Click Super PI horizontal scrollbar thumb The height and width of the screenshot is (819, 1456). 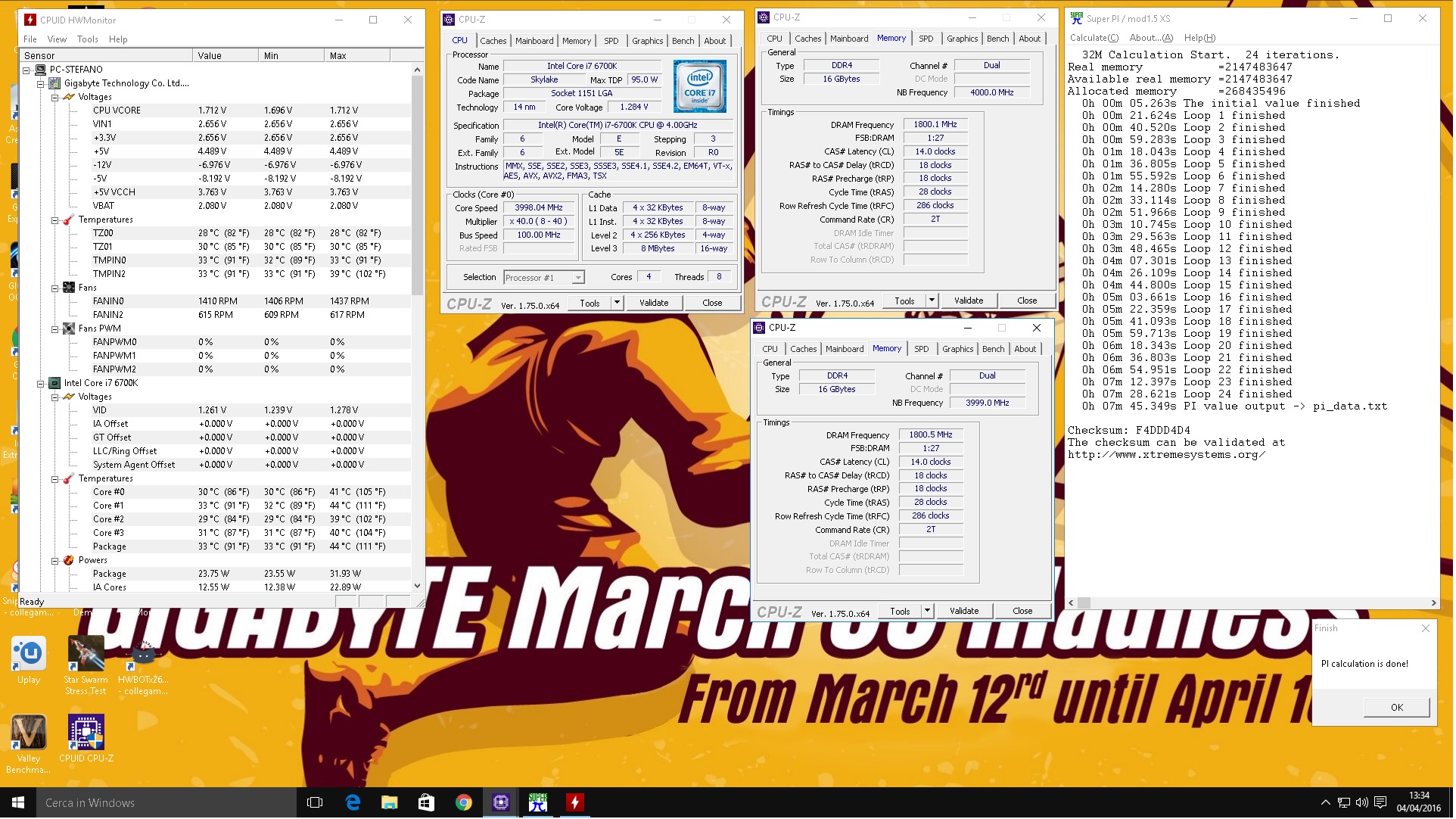coord(1084,603)
